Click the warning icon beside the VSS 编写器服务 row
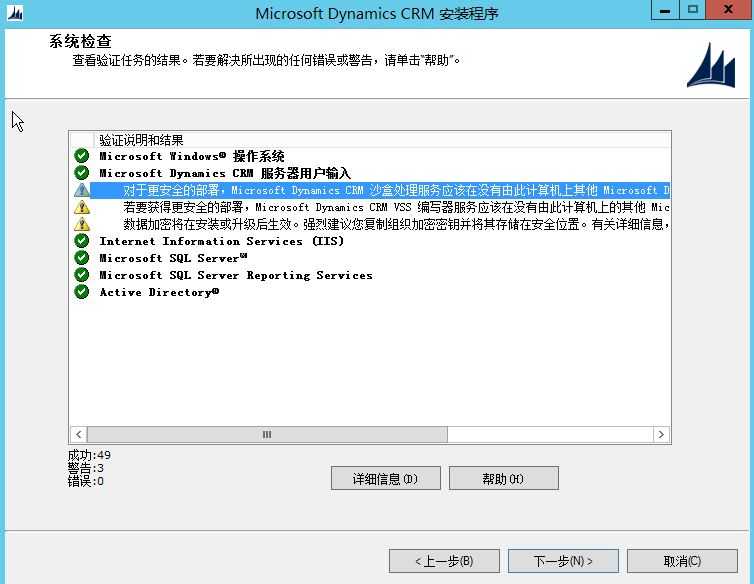 82,207
